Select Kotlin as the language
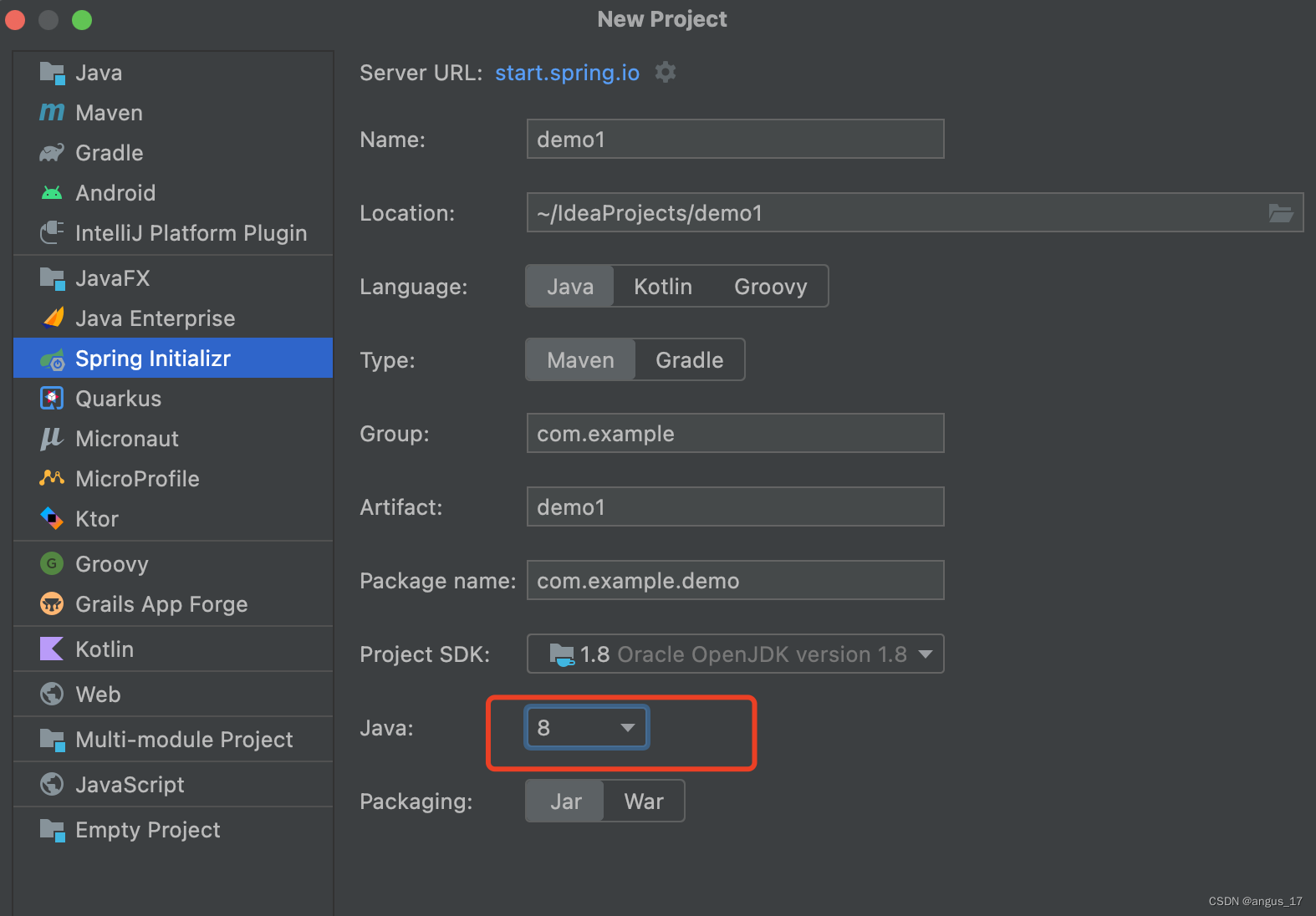Image resolution: width=1316 pixels, height=916 pixels. [x=663, y=287]
